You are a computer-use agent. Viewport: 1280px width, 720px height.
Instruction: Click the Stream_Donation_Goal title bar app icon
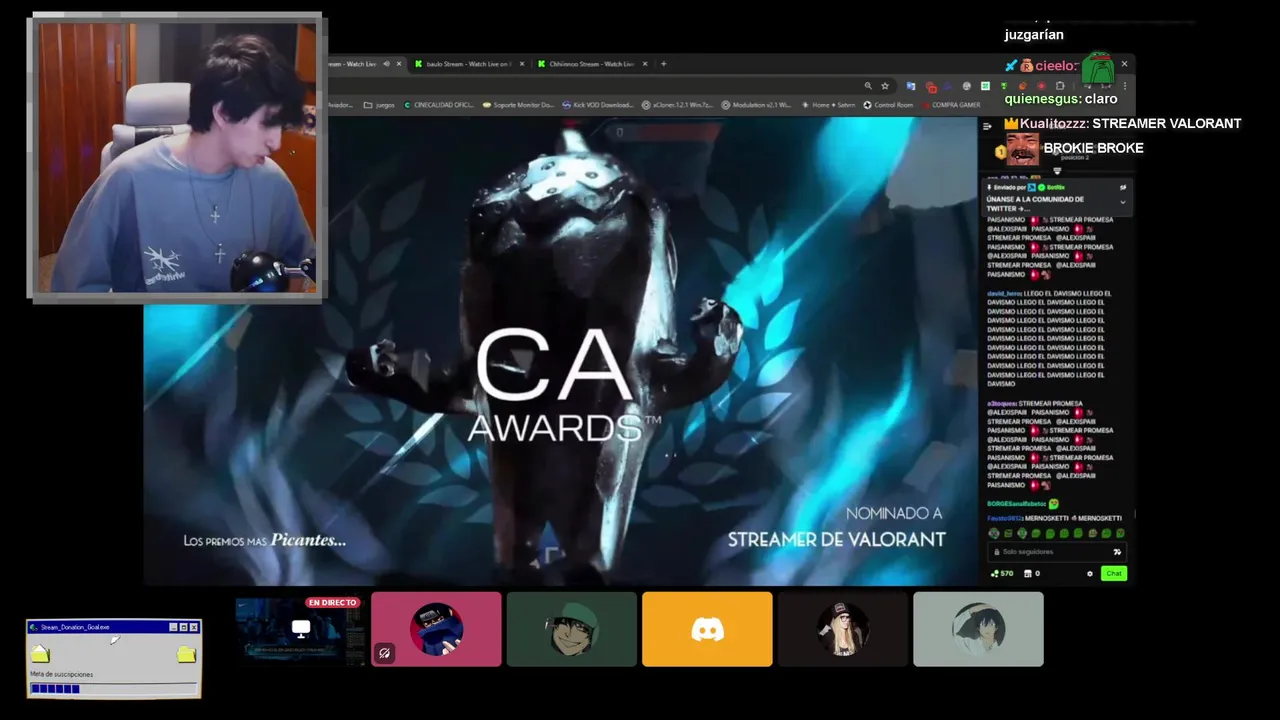pyautogui.click(x=34, y=627)
